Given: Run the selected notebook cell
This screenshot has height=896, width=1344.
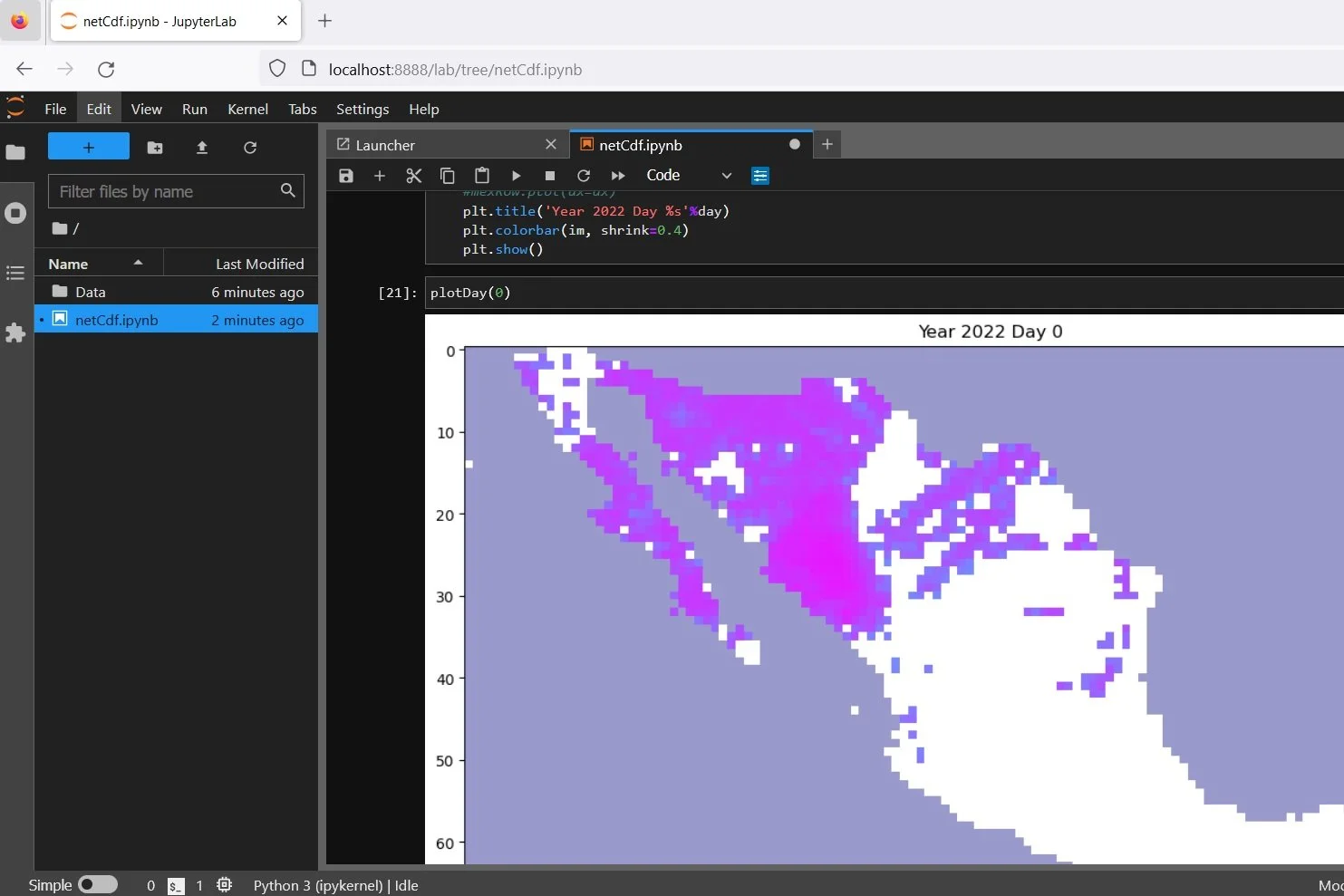Looking at the screenshot, I should point(516,176).
